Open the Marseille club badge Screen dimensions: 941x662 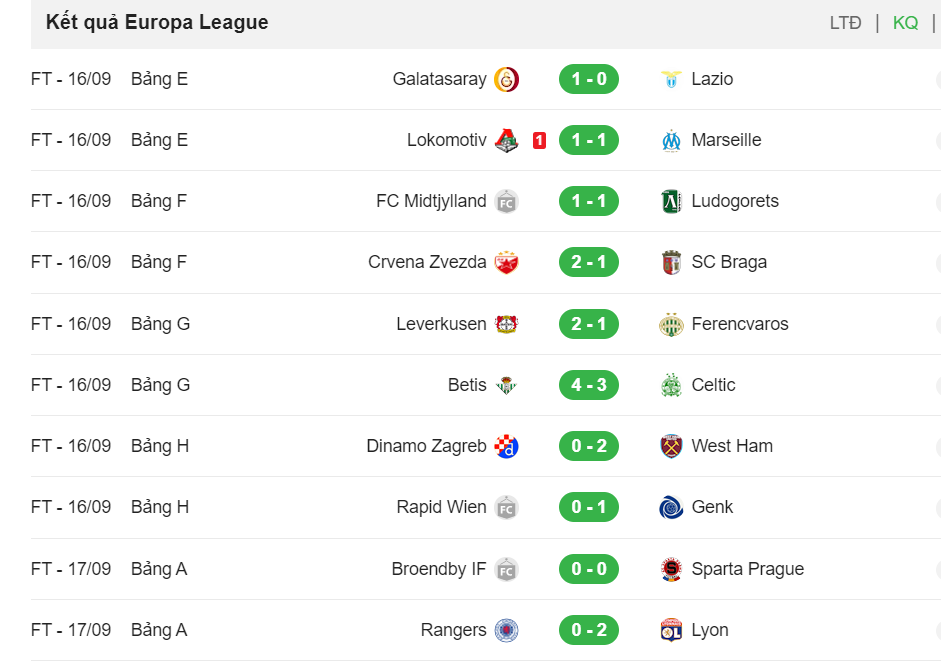pos(671,140)
